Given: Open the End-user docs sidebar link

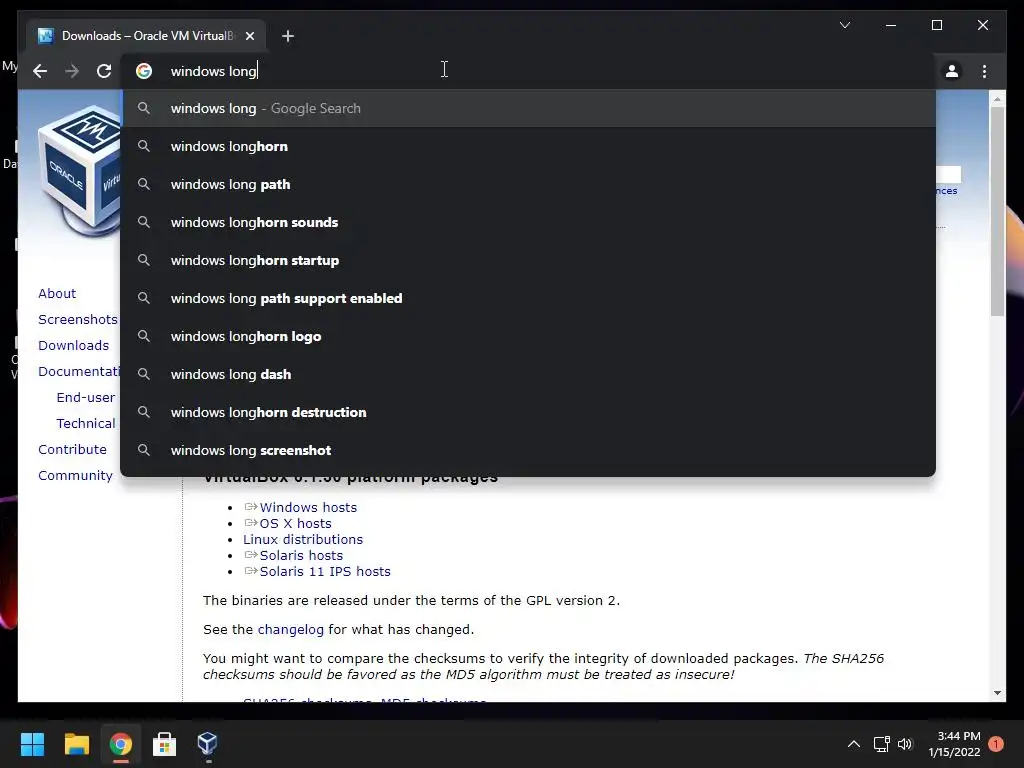Looking at the screenshot, I should click(x=86, y=397).
